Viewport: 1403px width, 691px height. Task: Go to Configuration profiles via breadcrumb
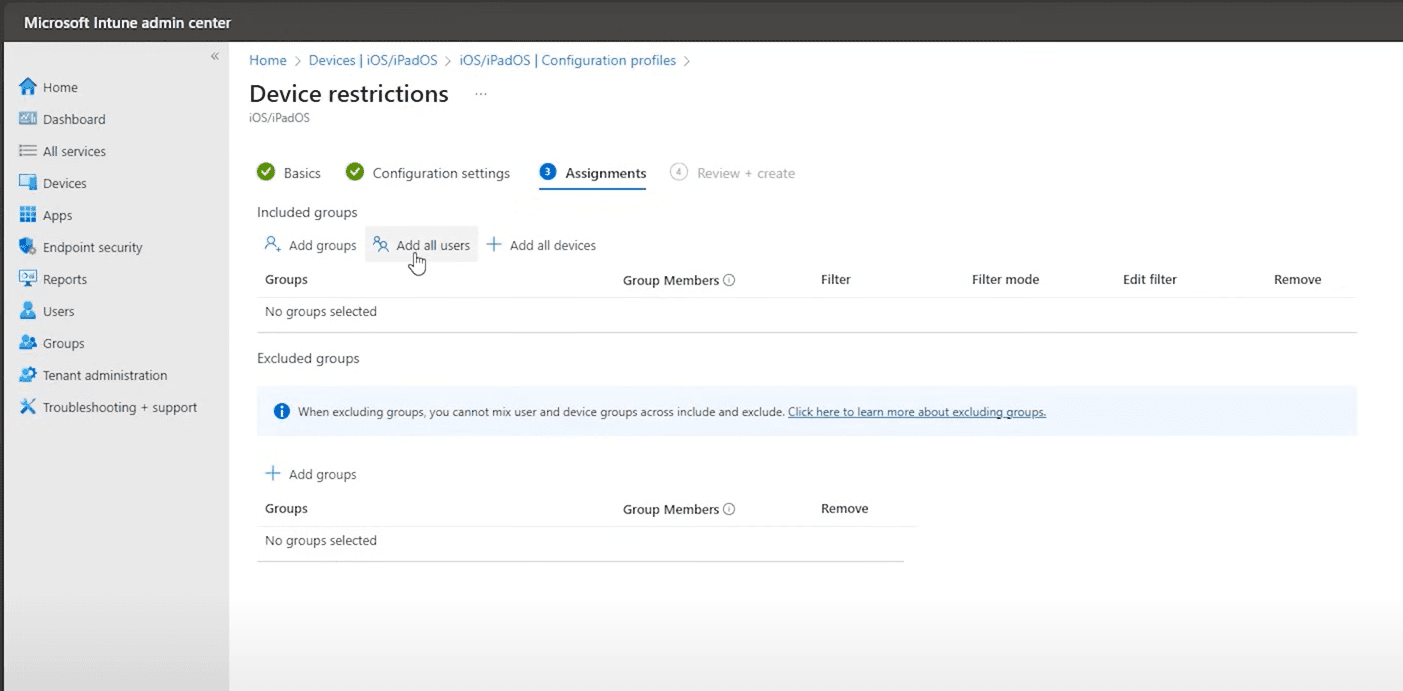point(567,60)
